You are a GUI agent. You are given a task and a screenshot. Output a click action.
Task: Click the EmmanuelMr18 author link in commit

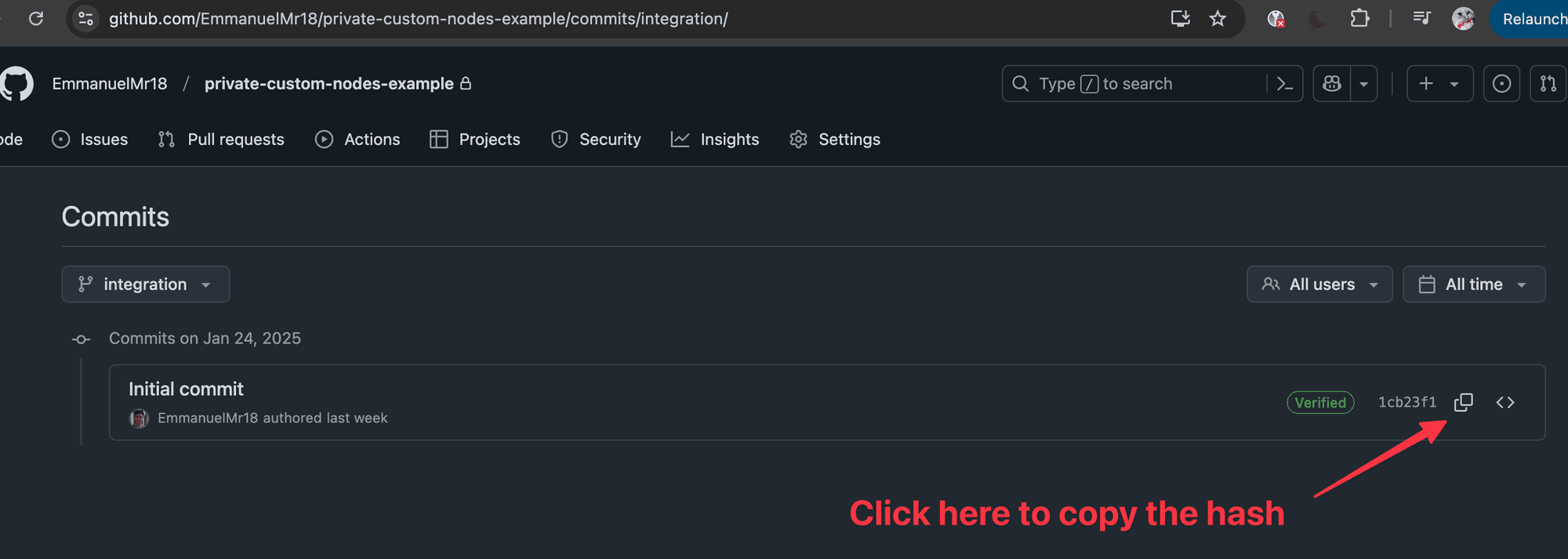tap(208, 418)
